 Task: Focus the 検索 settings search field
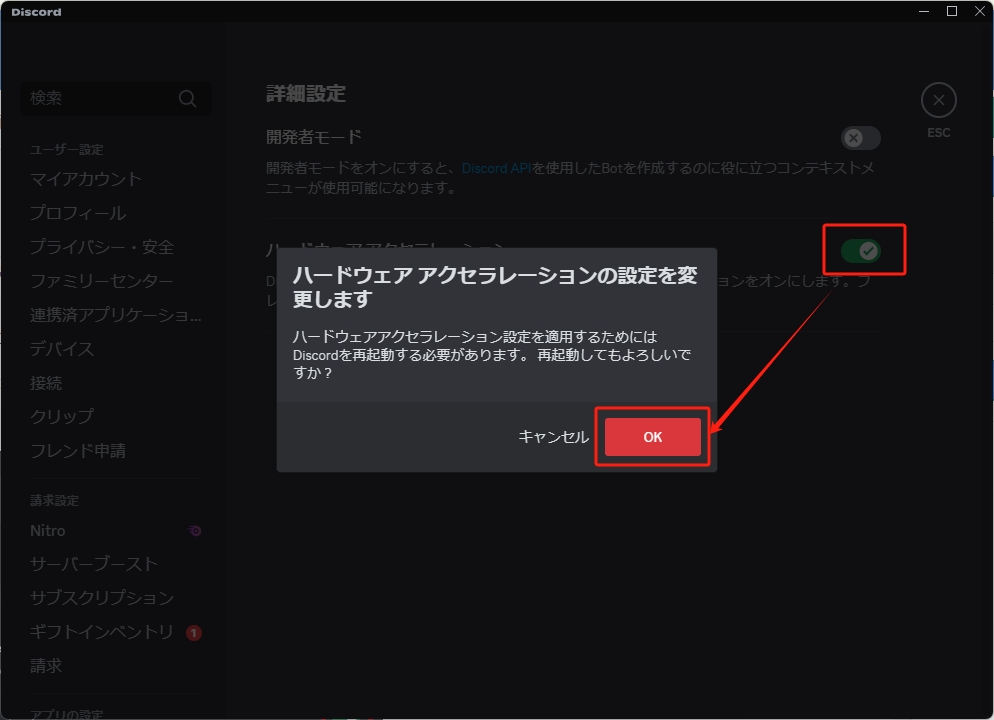point(116,98)
